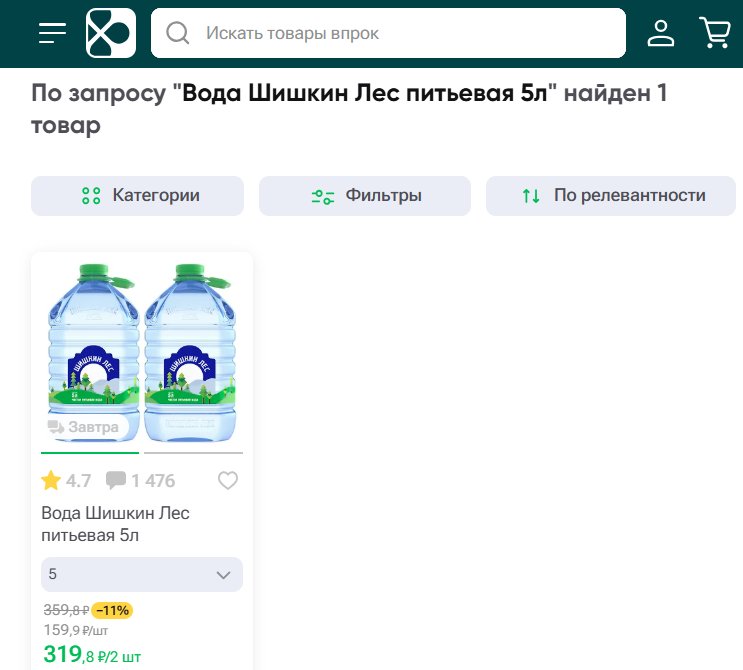743x670 pixels.
Task: Click the yellow rating star
Action: (51, 480)
